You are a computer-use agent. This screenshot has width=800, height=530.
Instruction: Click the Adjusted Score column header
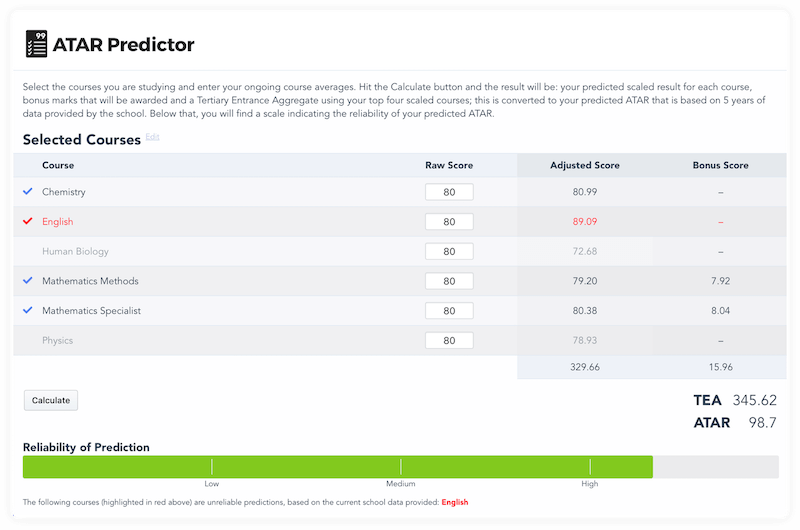tap(585, 165)
